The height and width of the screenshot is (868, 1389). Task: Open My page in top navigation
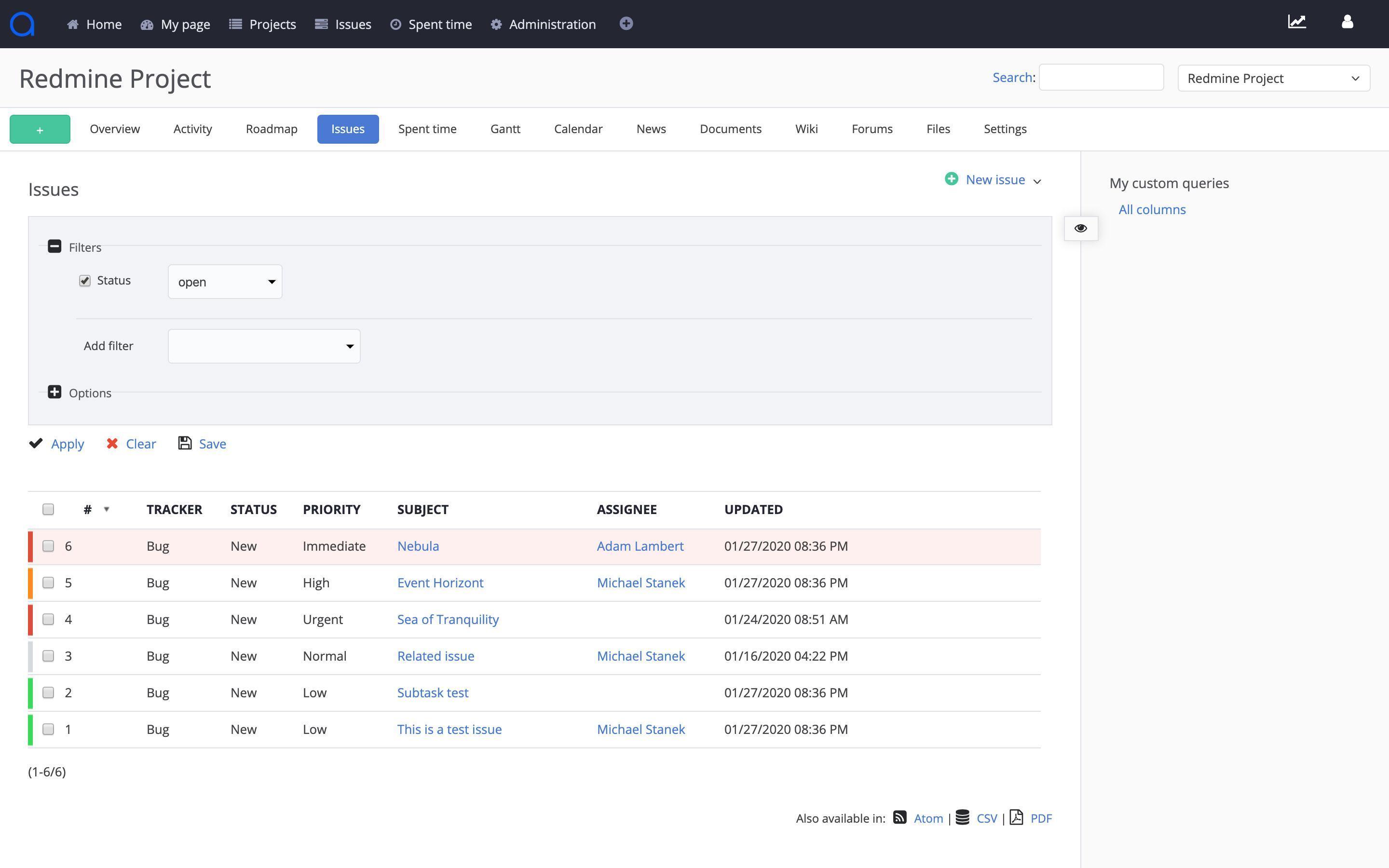click(x=175, y=24)
